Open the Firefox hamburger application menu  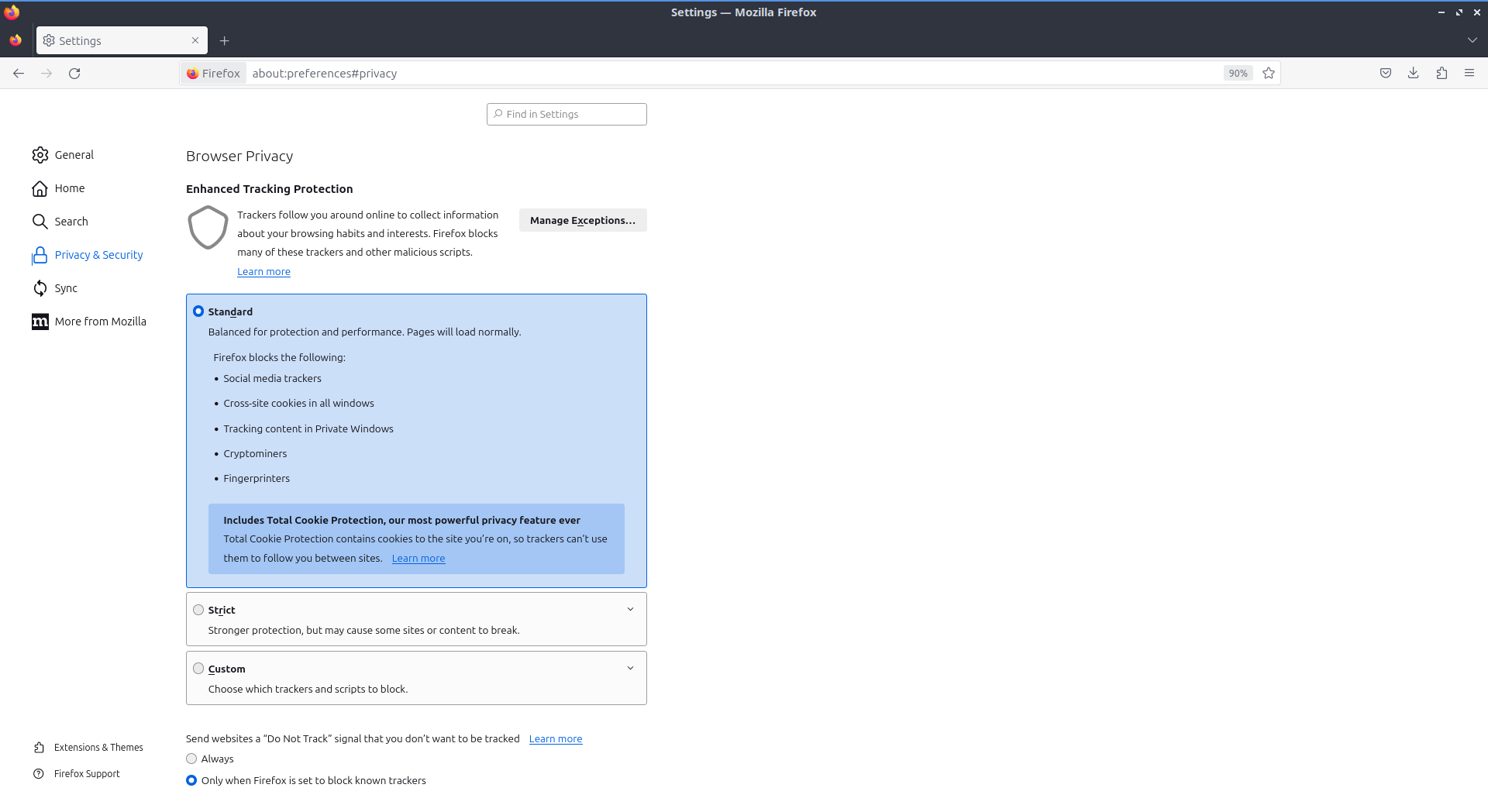coord(1469,74)
